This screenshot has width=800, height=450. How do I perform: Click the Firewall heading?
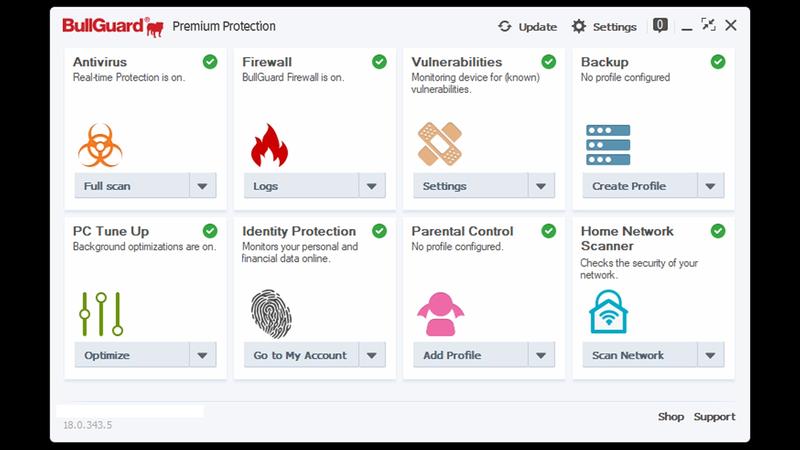coord(267,62)
